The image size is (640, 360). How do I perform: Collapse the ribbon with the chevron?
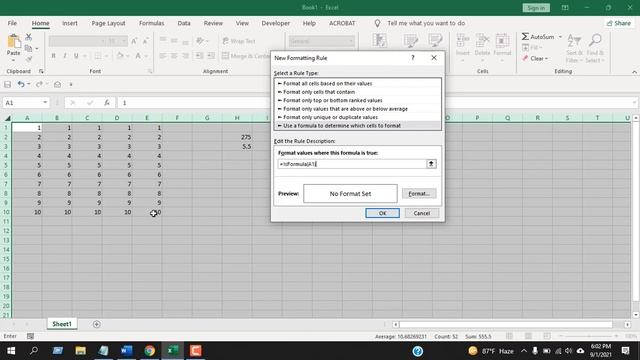click(634, 72)
